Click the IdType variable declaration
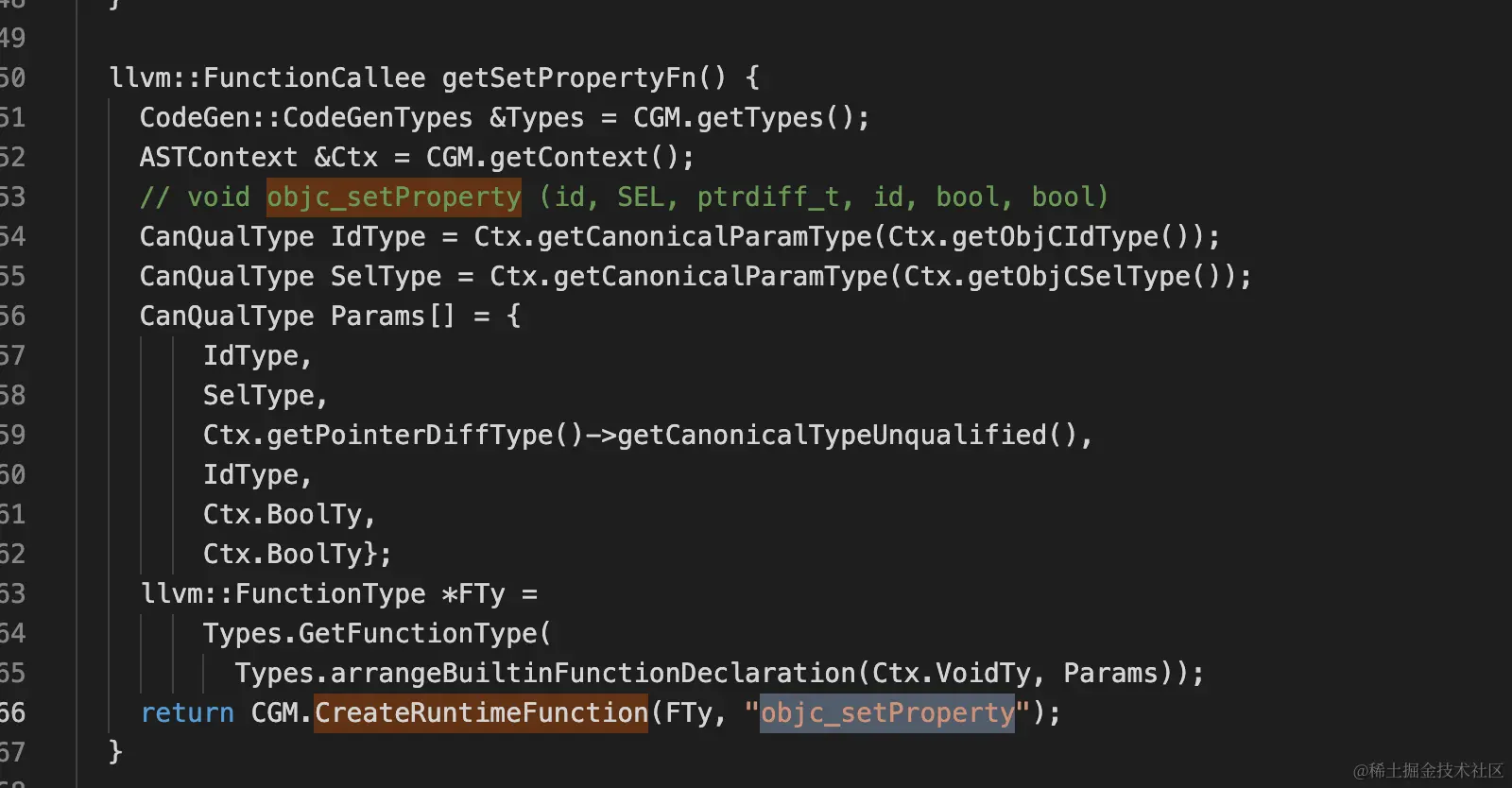 pos(378,236)
